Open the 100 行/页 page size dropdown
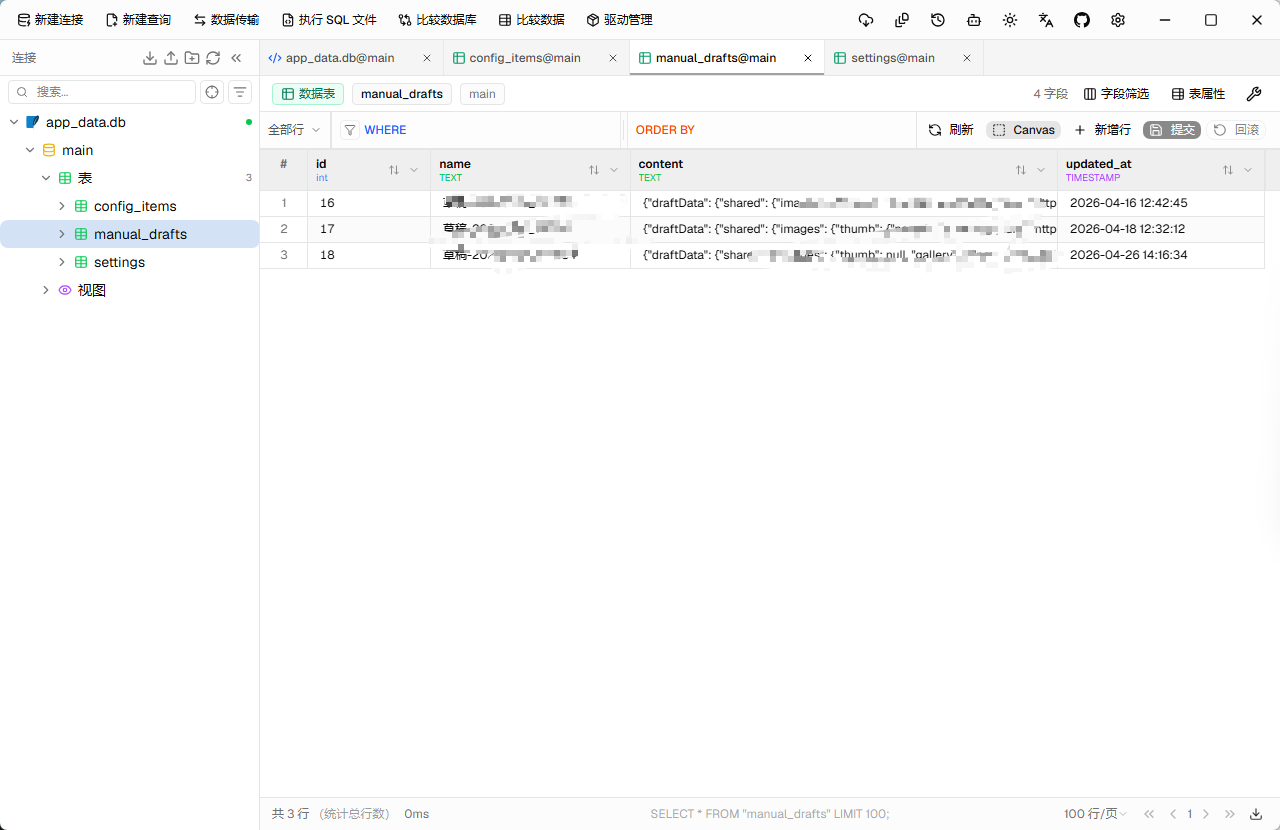The height and width of the screenshot is (830, 1280). (1095, 814)
